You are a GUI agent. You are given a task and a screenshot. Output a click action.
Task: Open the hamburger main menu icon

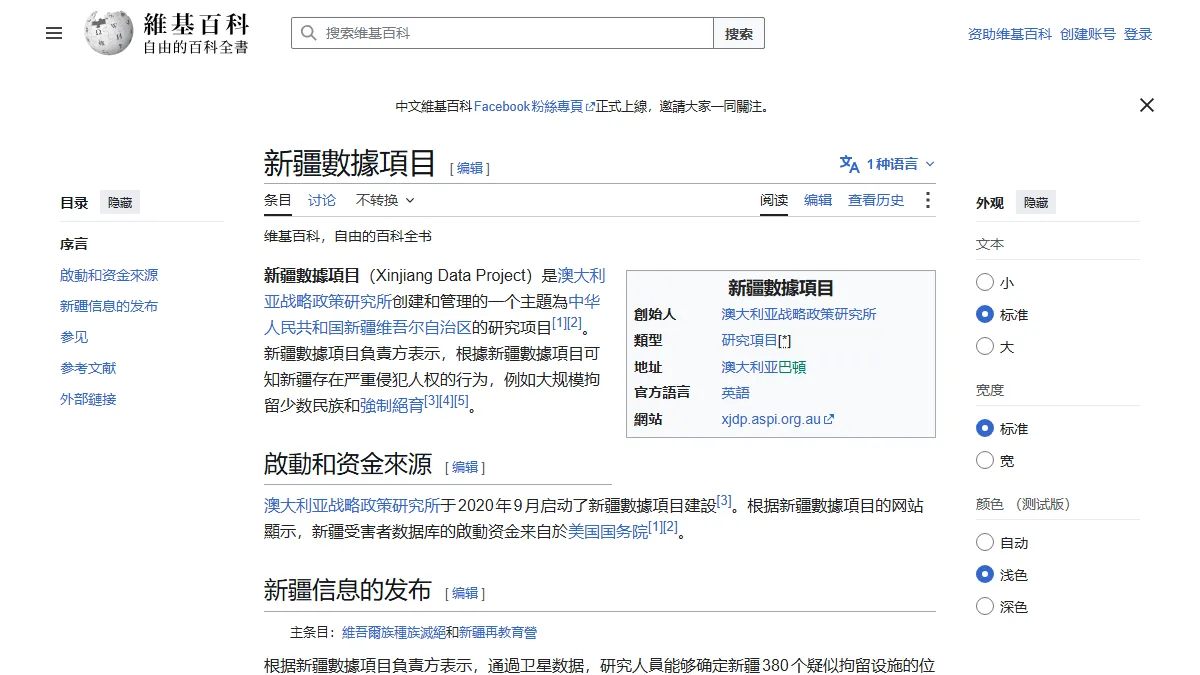[54, 33]
